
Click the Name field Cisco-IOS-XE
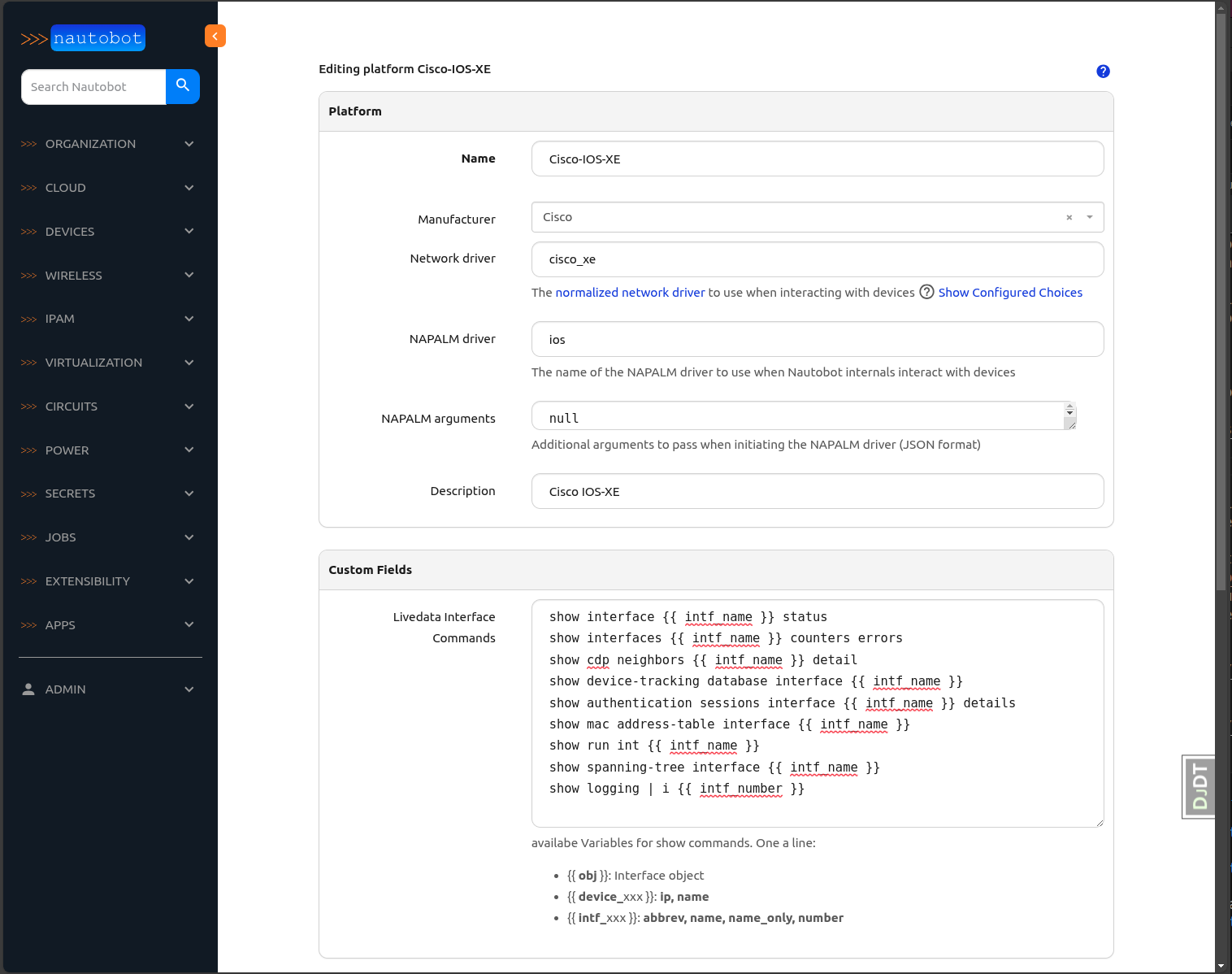pyautogui.click(x=818, y=159)
